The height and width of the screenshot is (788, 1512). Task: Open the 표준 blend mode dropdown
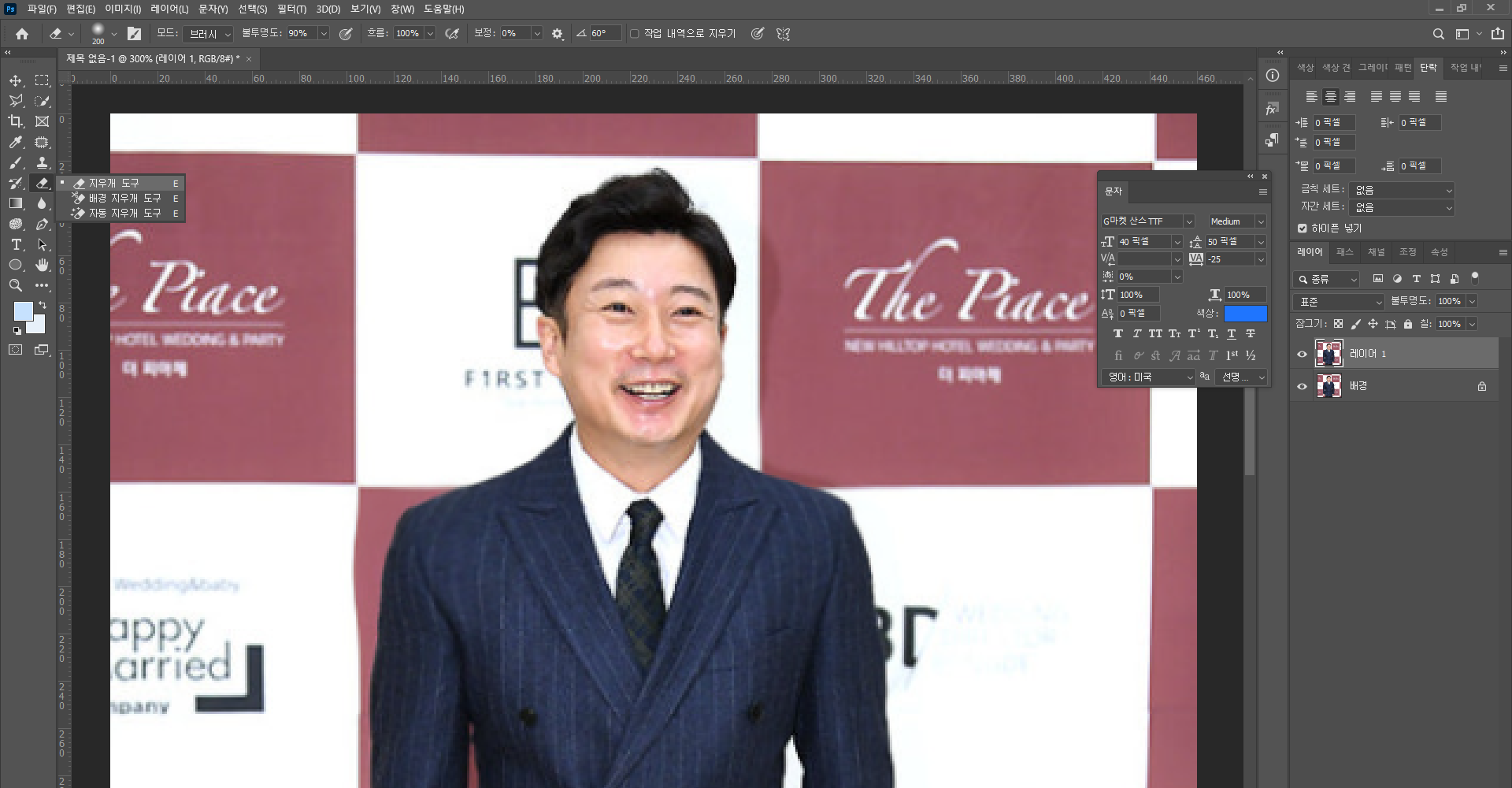point(1337,301)
